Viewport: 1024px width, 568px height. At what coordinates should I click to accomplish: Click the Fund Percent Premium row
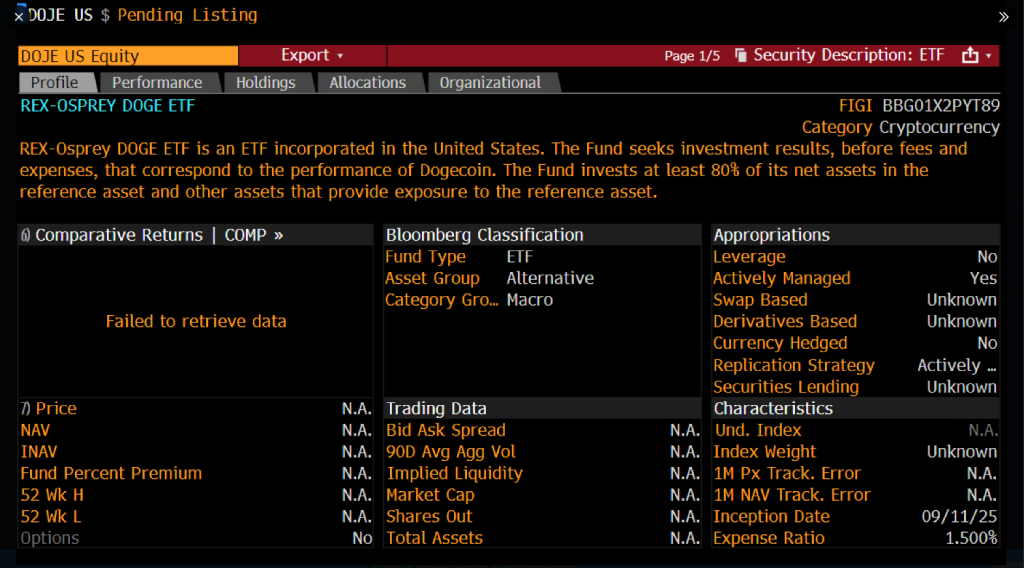coord(196,473)
